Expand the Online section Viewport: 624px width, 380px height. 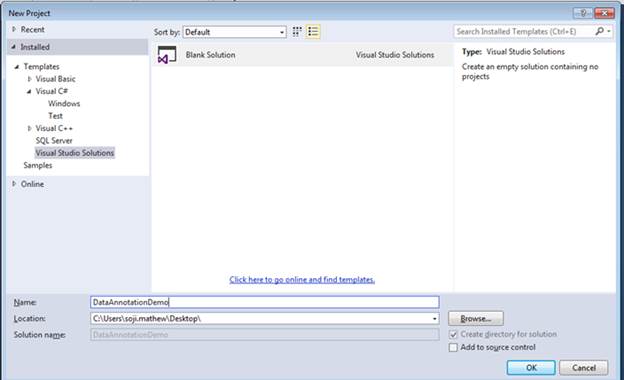pos(14,184)
